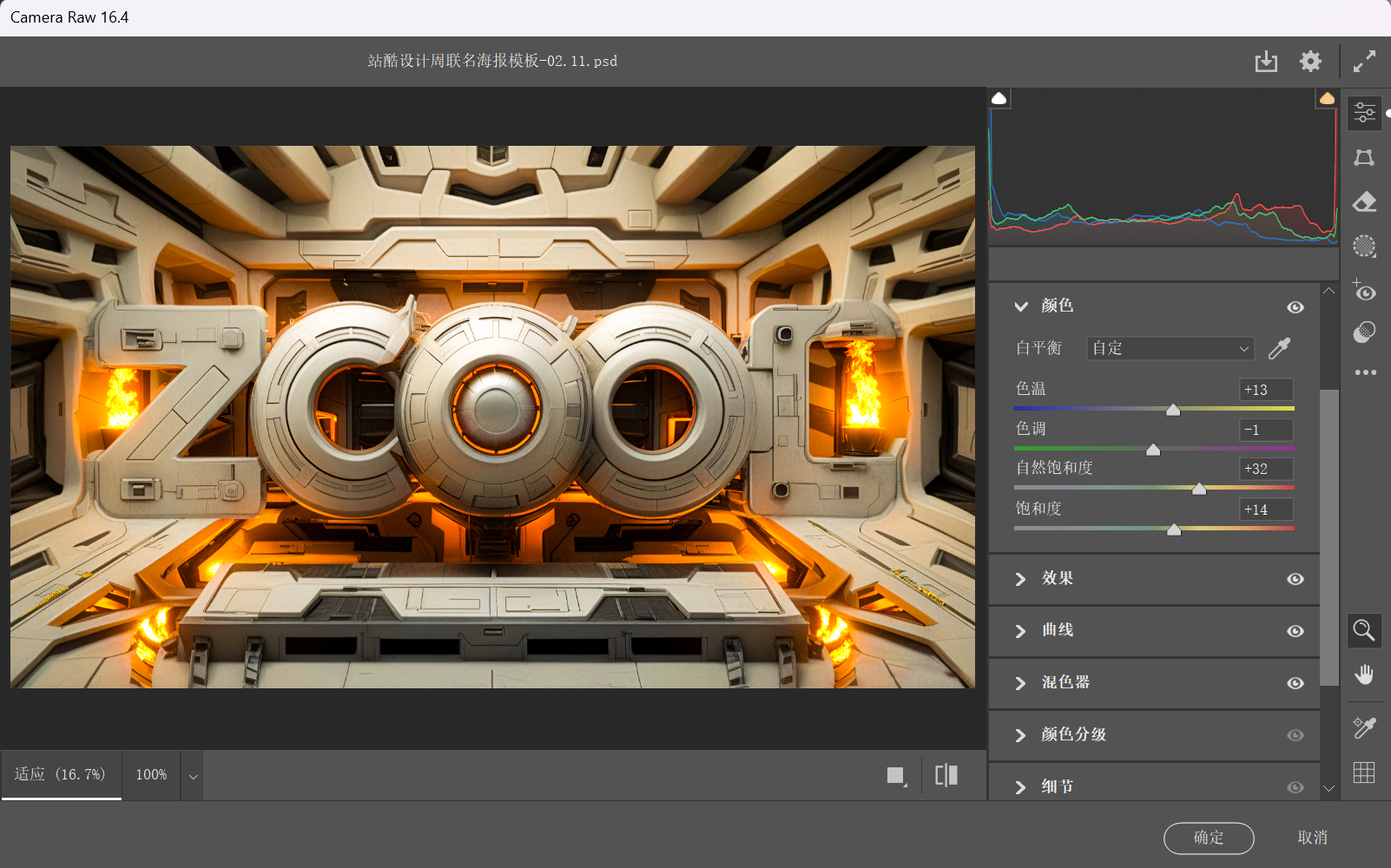
Task: Expand the 效果 section
Action: 1021,579
